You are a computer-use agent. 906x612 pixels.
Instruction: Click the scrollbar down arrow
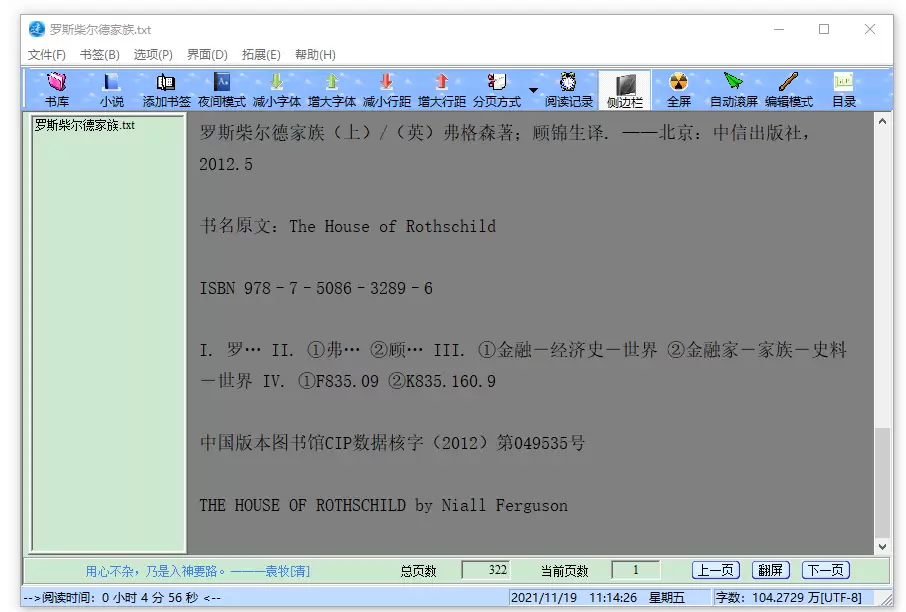point(882,546)
